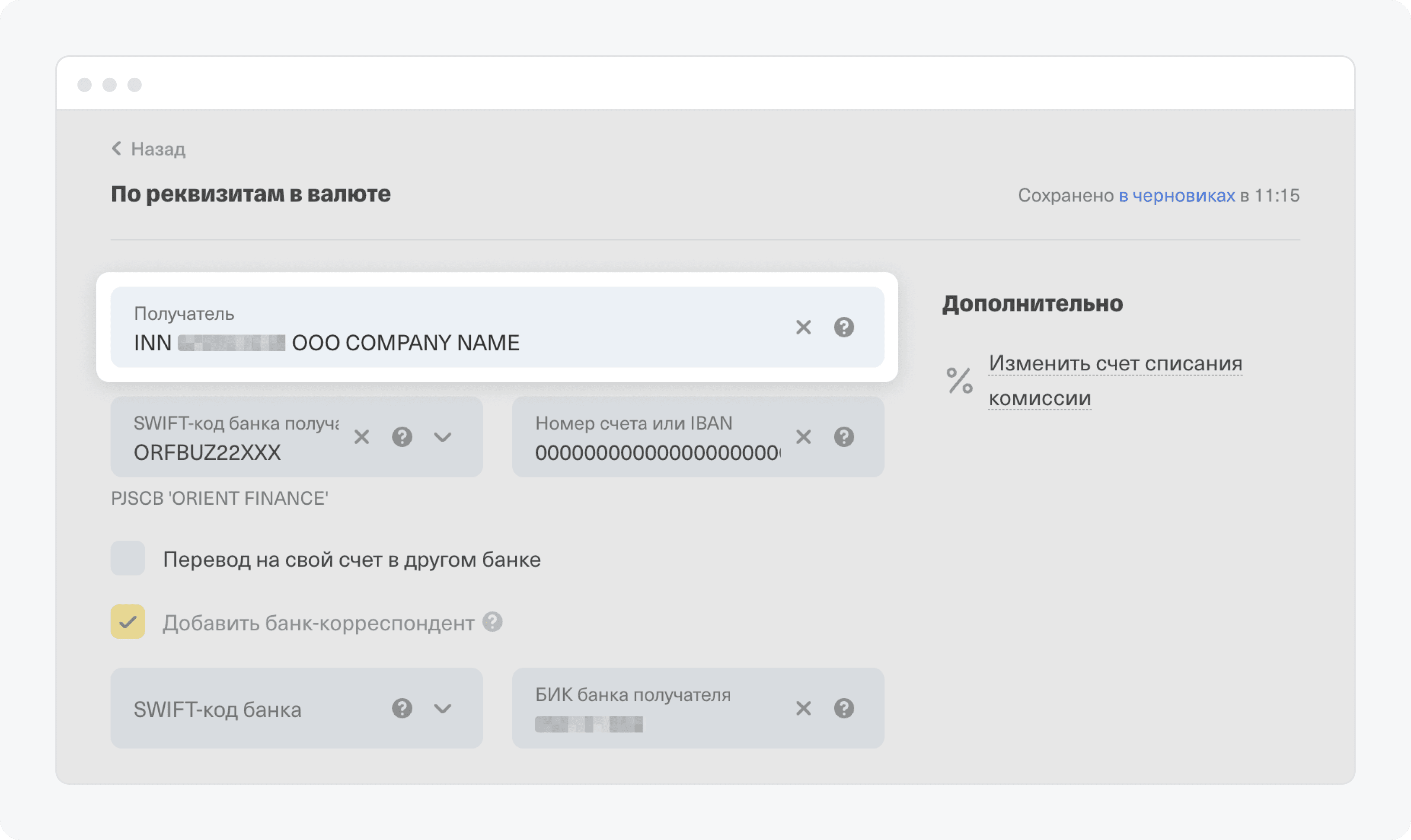Open help for the Получатель field
Viewport: 1411px width, 840px height.
coord(844,327)
